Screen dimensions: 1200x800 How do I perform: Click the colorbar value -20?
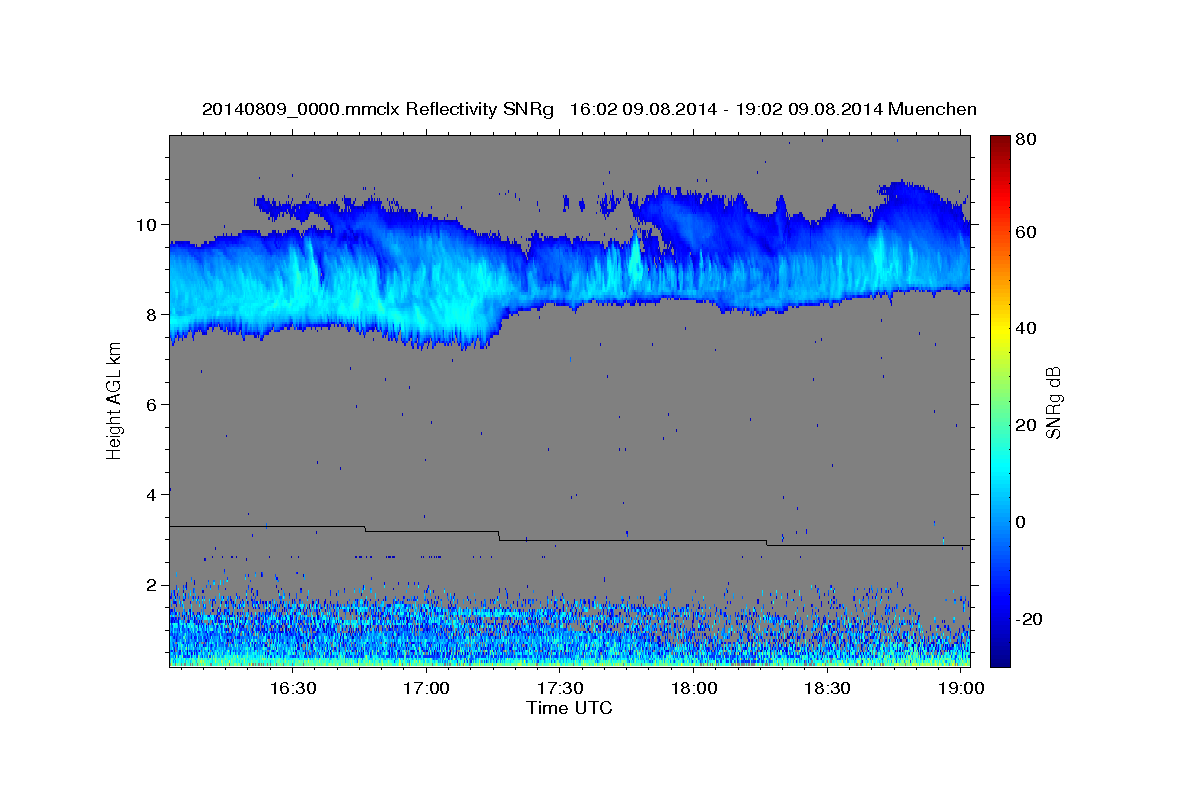[1028, 619]
